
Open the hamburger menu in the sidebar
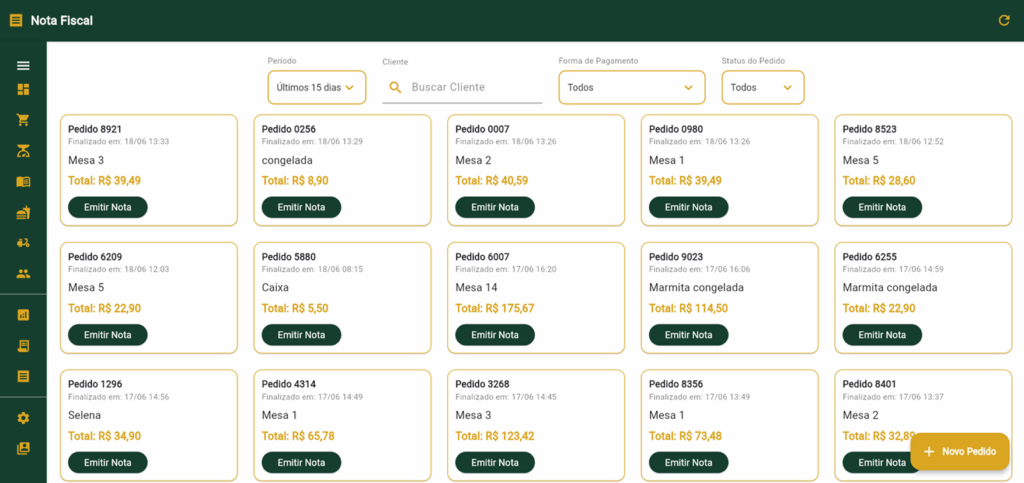23,65
